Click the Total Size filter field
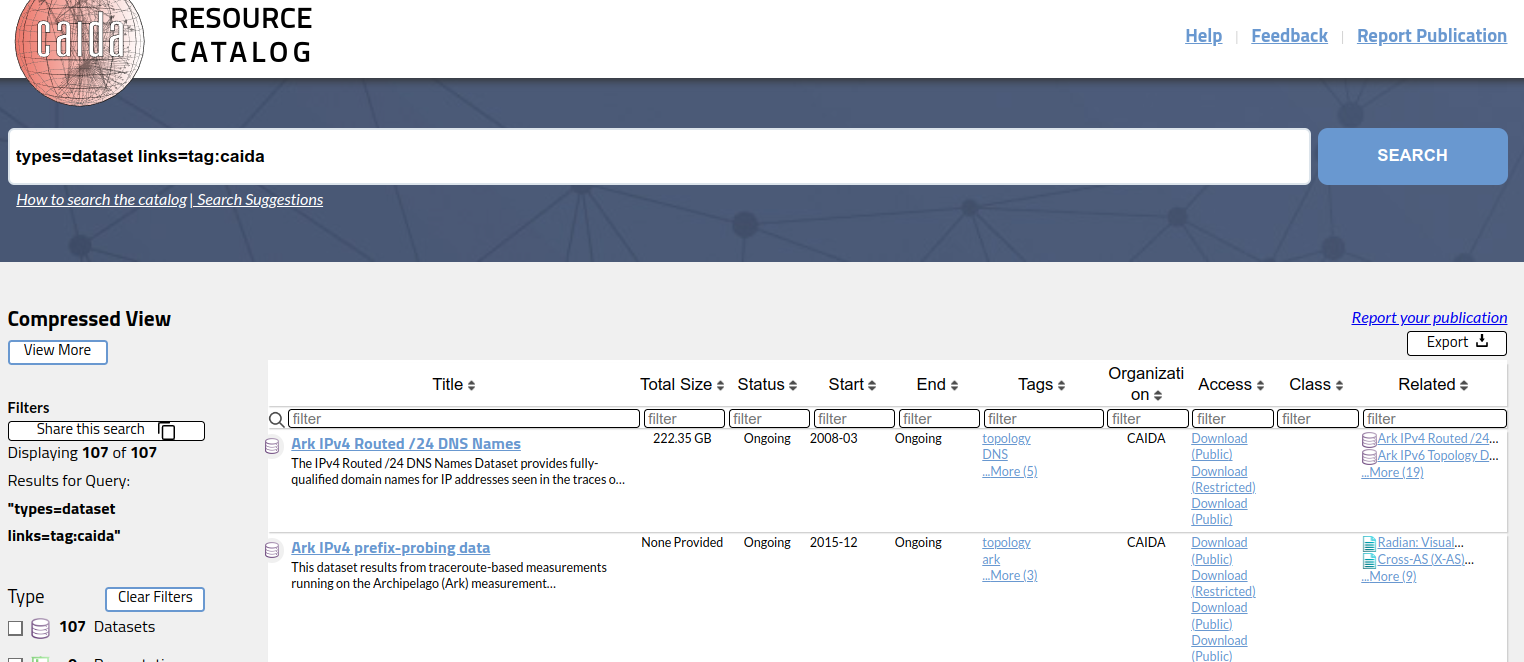 [684, 419]
